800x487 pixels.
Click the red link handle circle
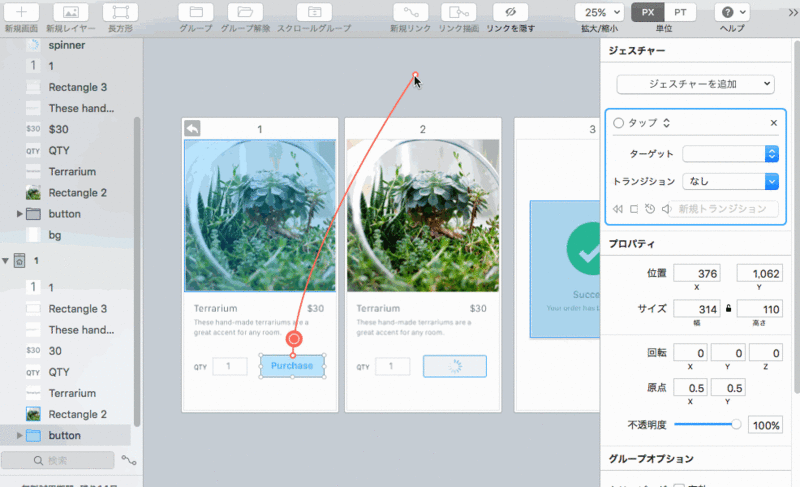pos(294,339)
